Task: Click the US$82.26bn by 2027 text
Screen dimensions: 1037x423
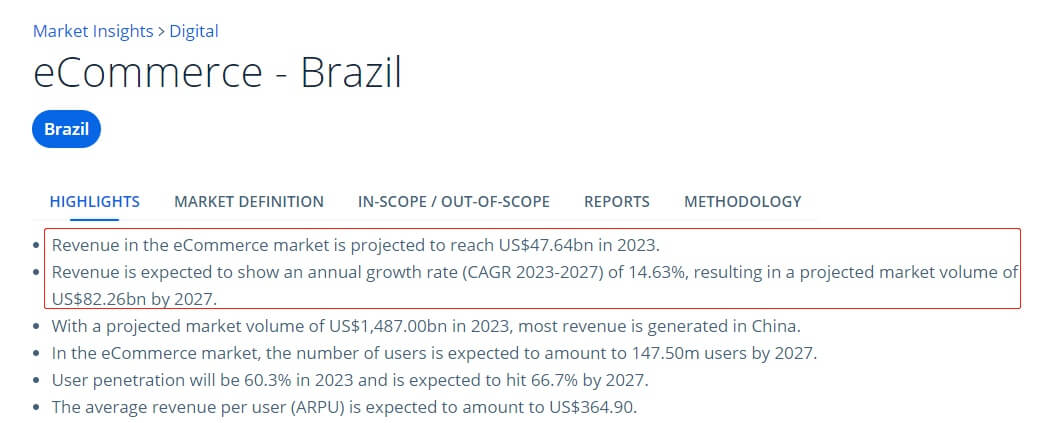Action: click(x=134, y=298)
